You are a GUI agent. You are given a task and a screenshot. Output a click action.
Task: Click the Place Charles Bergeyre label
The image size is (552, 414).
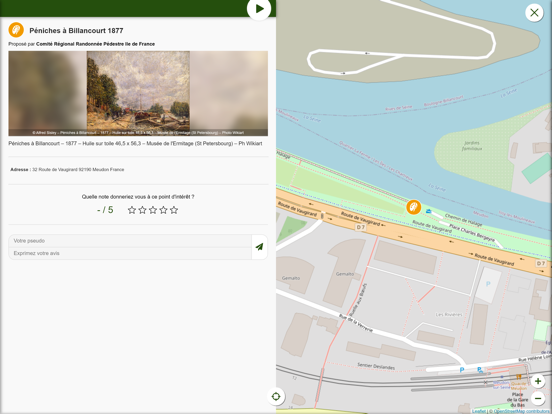point(472,233)
